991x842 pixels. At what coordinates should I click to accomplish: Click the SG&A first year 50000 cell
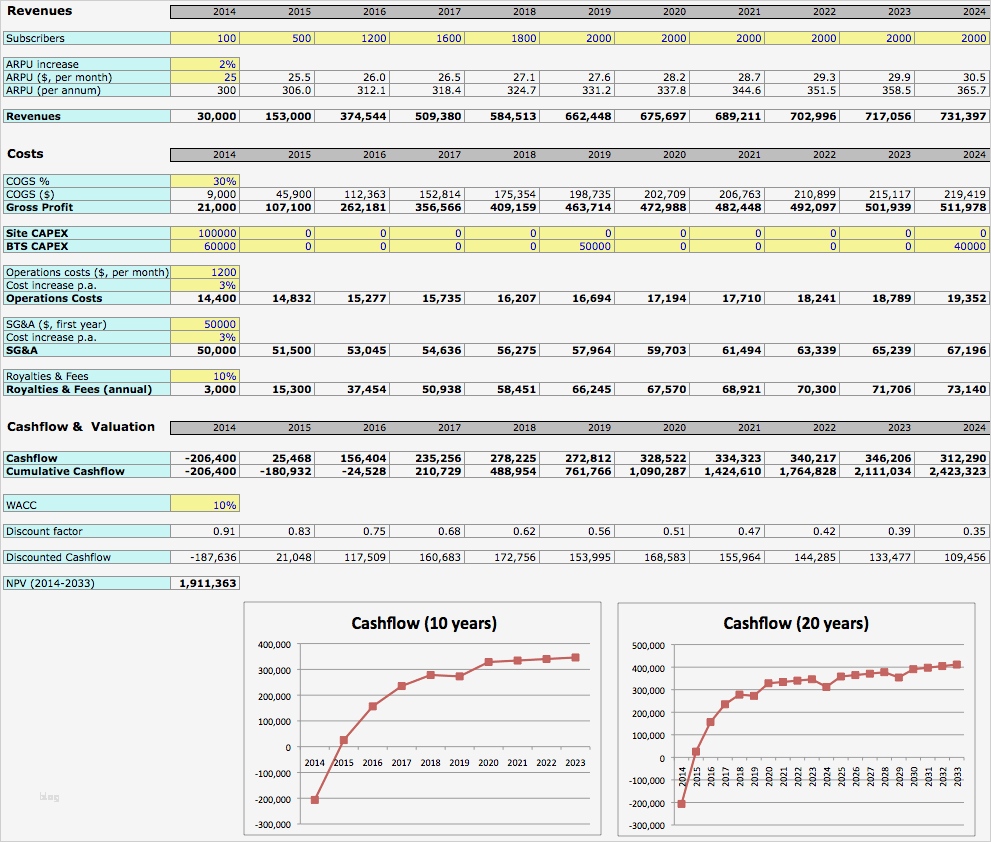point(205,324)
